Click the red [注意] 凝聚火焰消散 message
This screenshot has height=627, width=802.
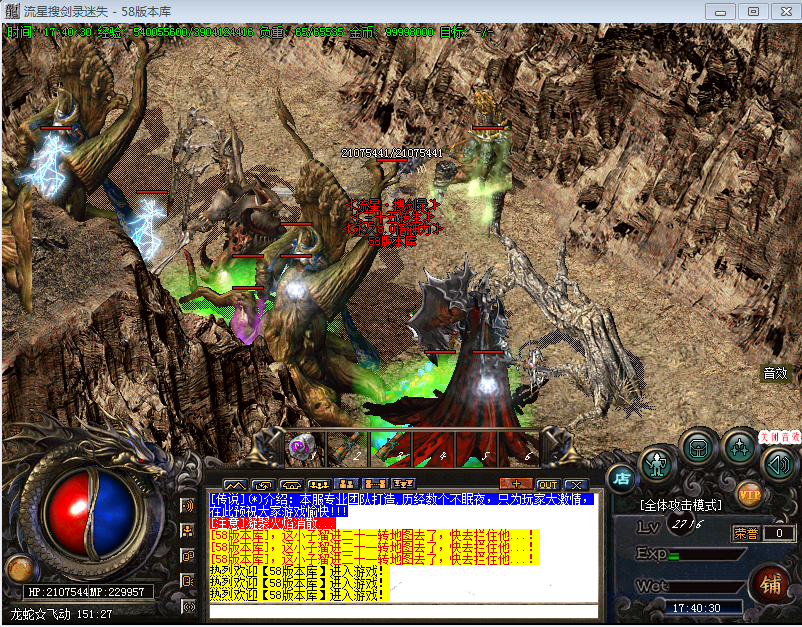click(273, 523)
